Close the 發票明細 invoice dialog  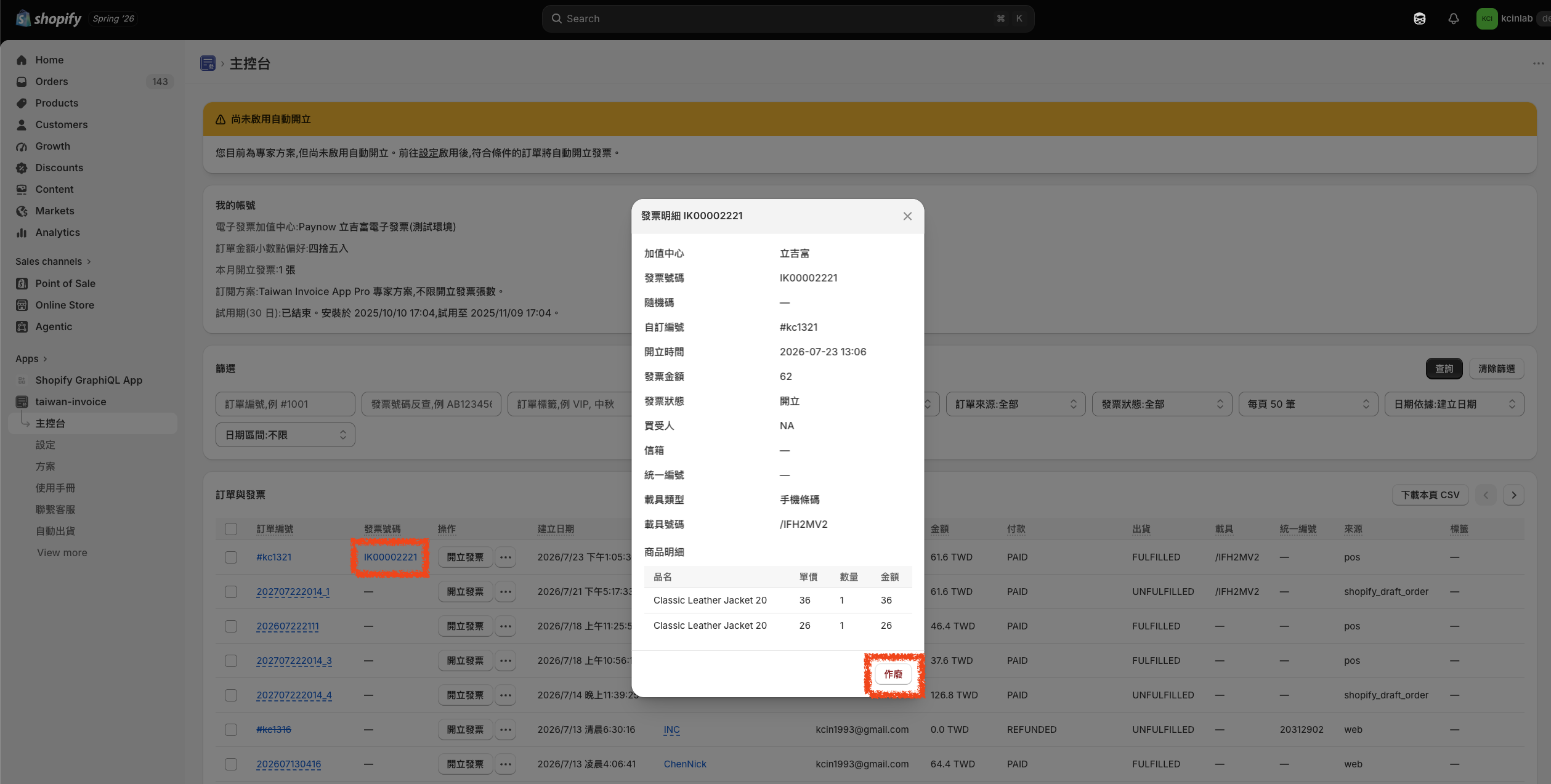(x=907, y=216)
